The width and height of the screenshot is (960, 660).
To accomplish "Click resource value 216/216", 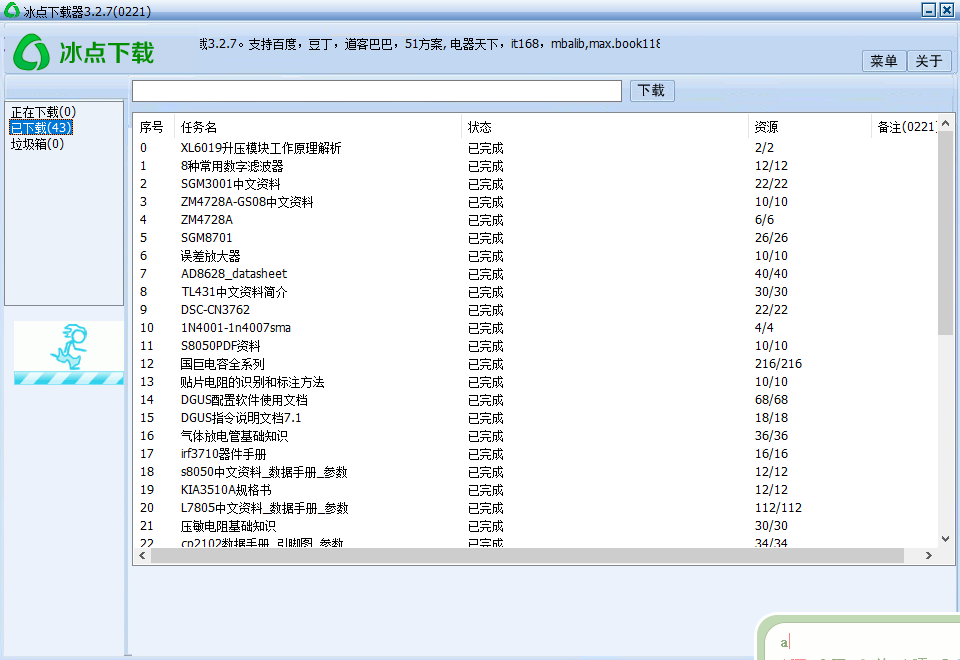I will (778, 364).
